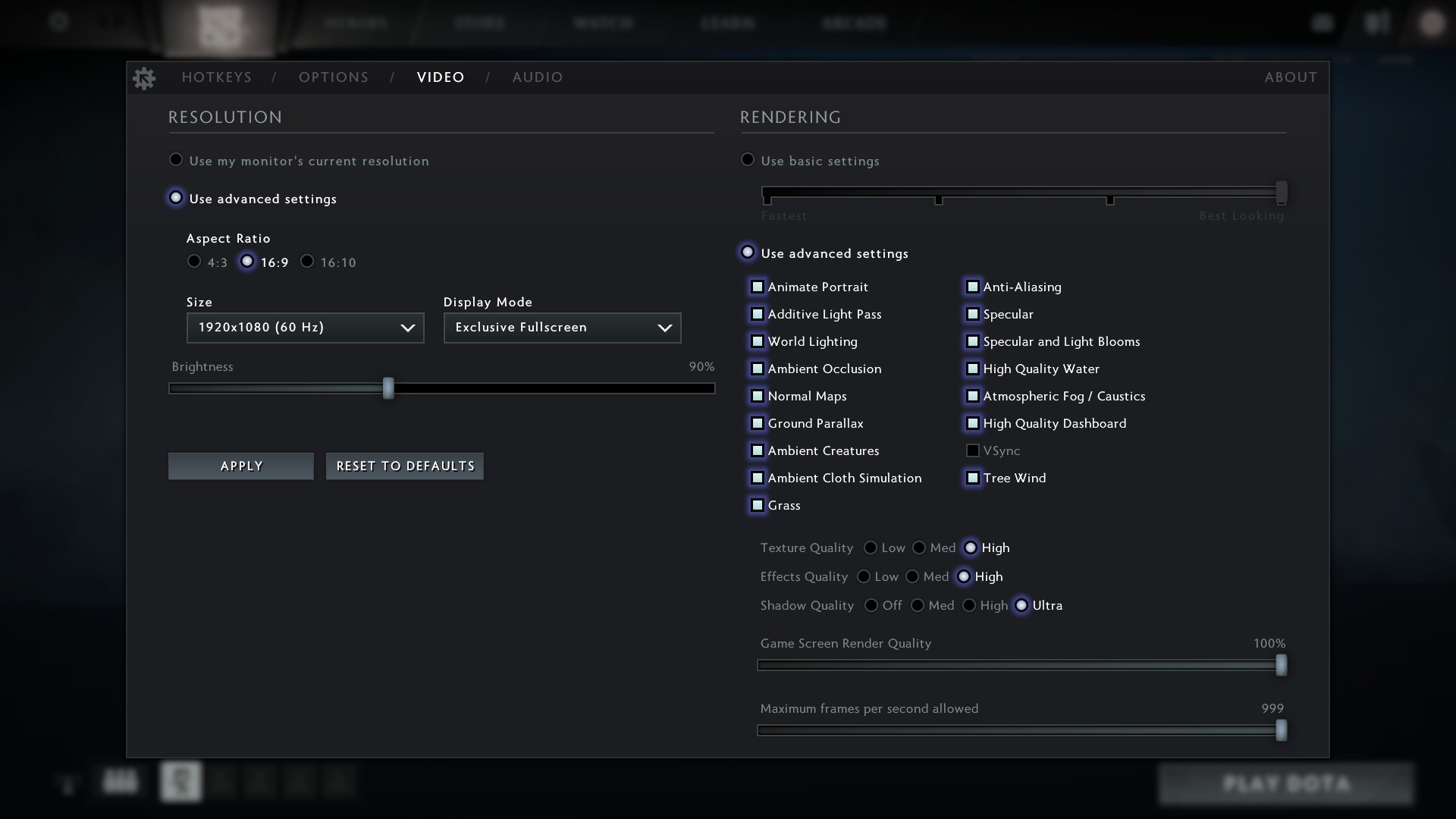Uncheck the Tree Wind option
1456x819 pixels.
tap(973, 478)
